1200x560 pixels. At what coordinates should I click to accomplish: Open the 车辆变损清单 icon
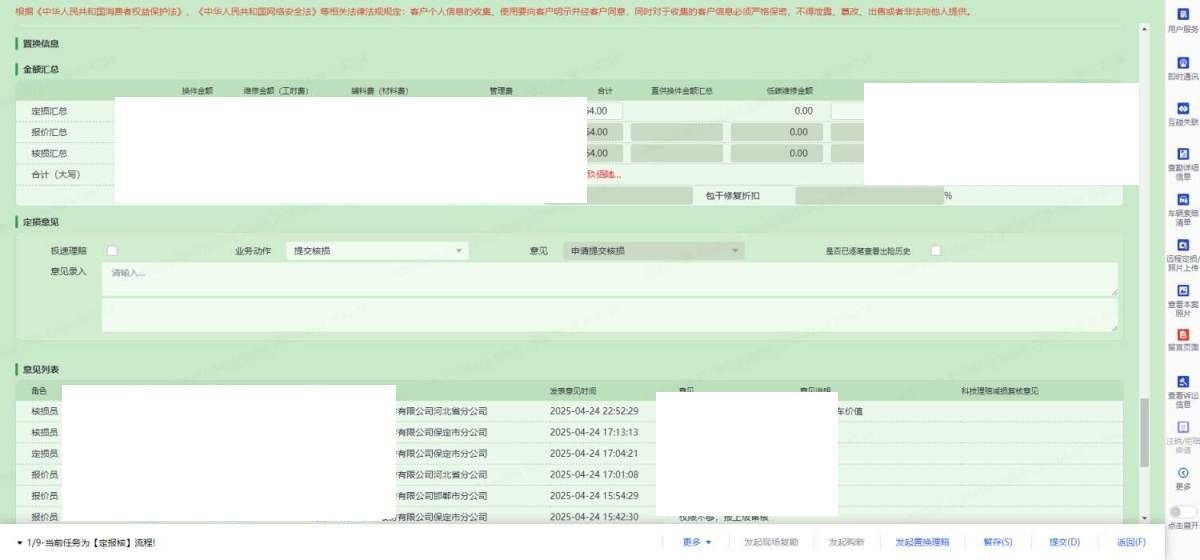coord(1183,200)
